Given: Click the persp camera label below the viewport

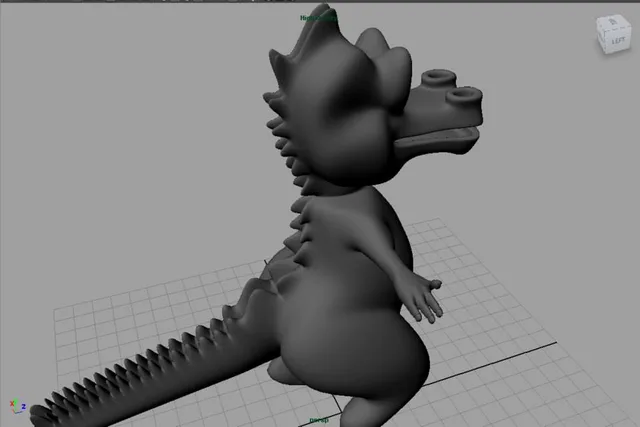Looking at the screenshot, I should 318,420.
